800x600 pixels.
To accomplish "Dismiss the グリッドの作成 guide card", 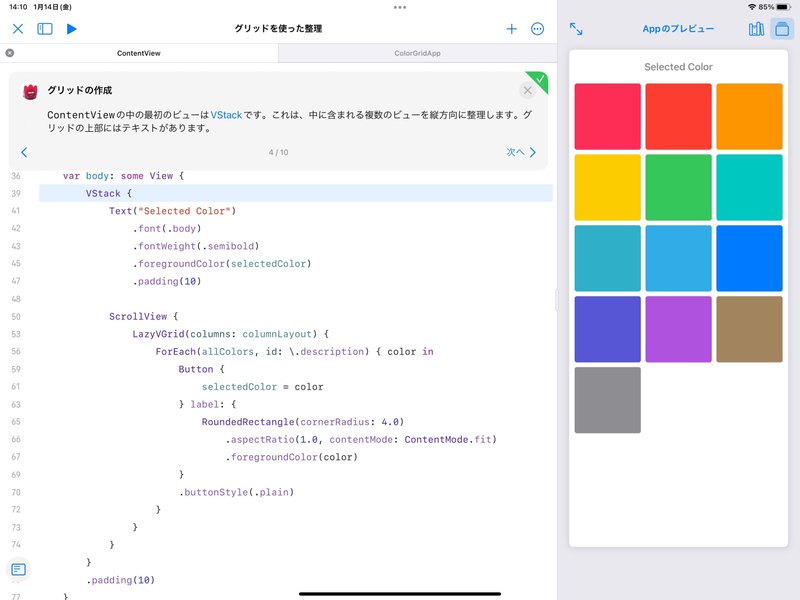I will point(528,90).
